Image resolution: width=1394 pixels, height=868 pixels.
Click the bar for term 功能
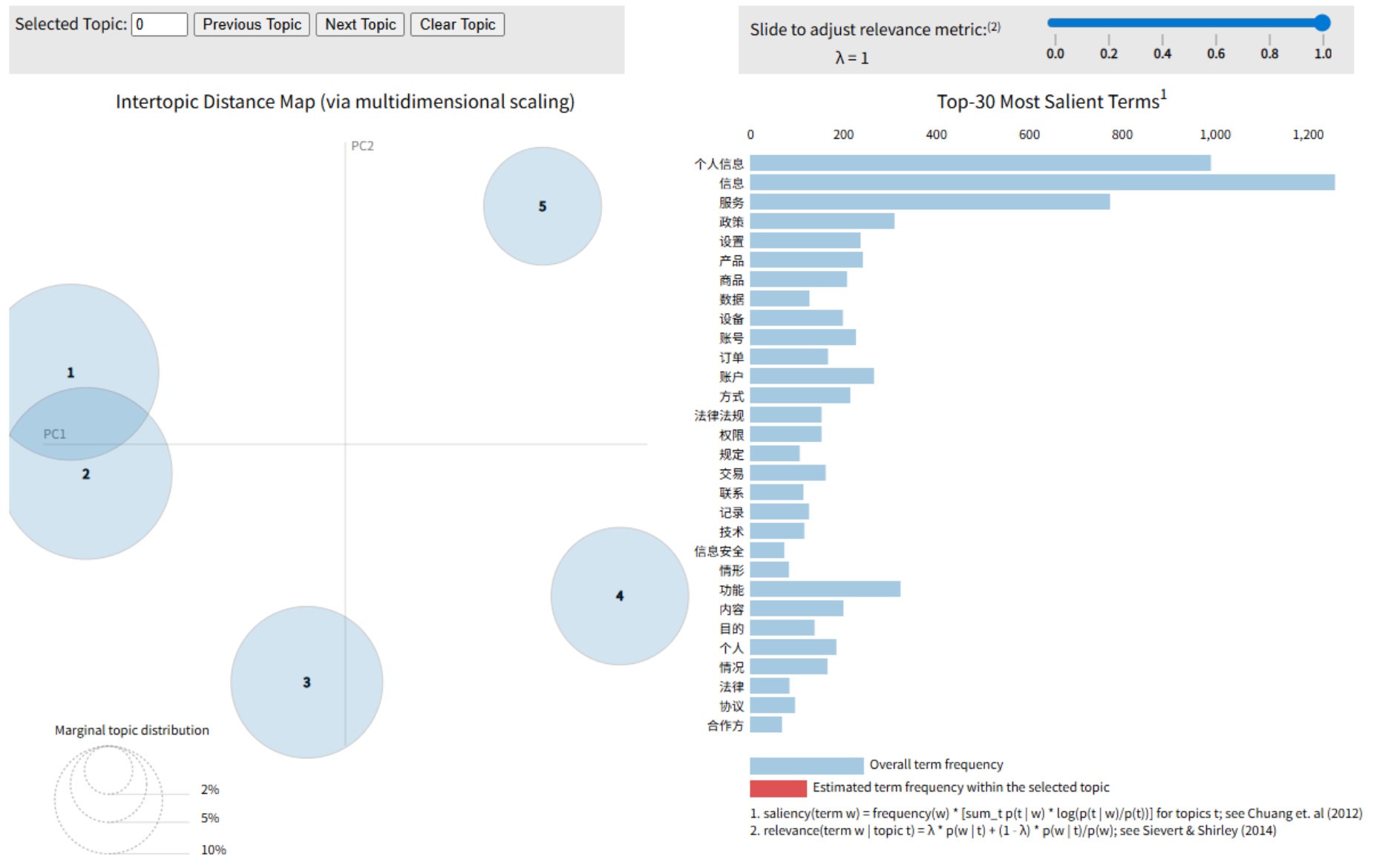[x=825, y=590]
